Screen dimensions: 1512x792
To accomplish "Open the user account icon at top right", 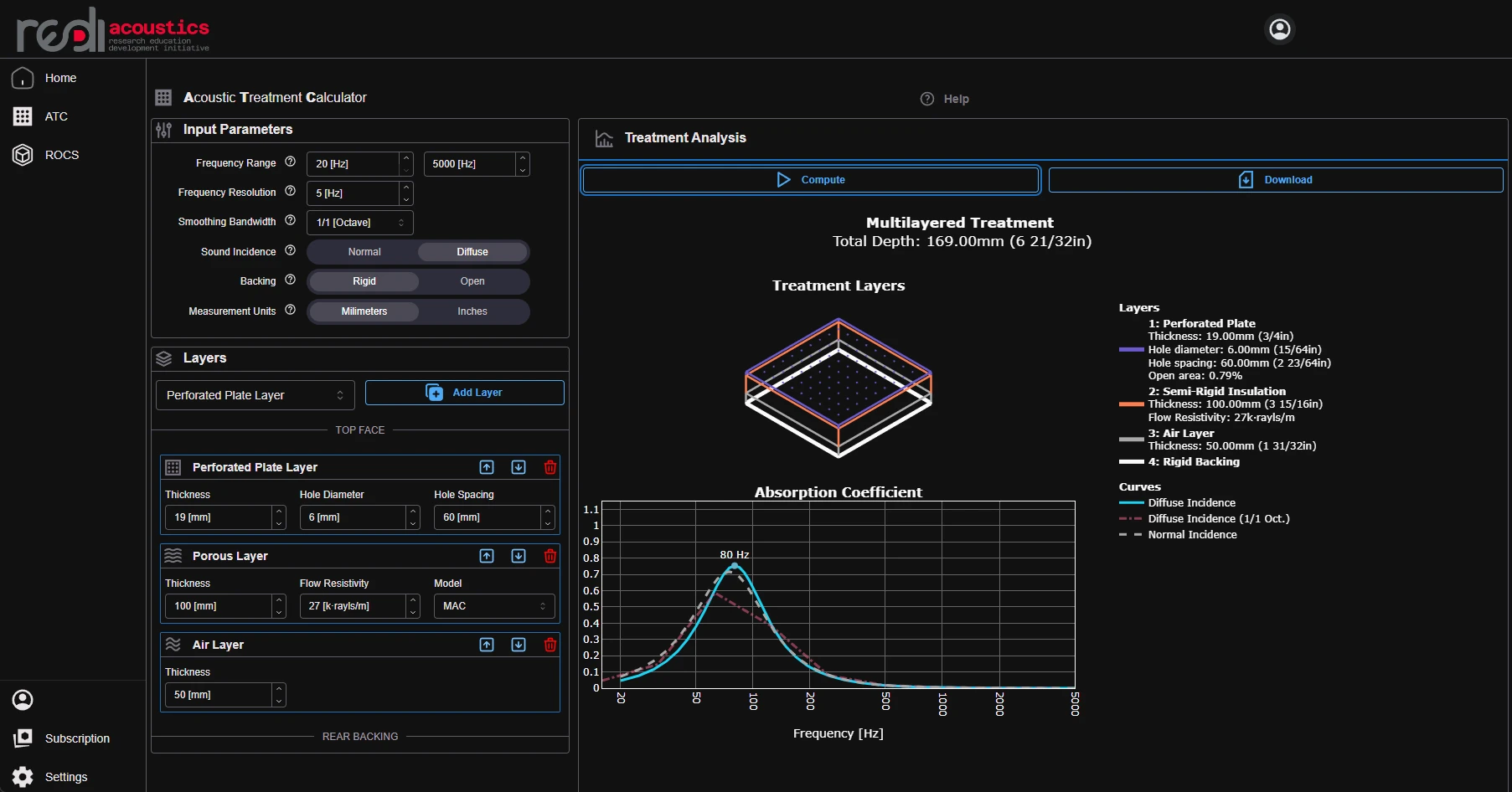I will coord(1279,29).
